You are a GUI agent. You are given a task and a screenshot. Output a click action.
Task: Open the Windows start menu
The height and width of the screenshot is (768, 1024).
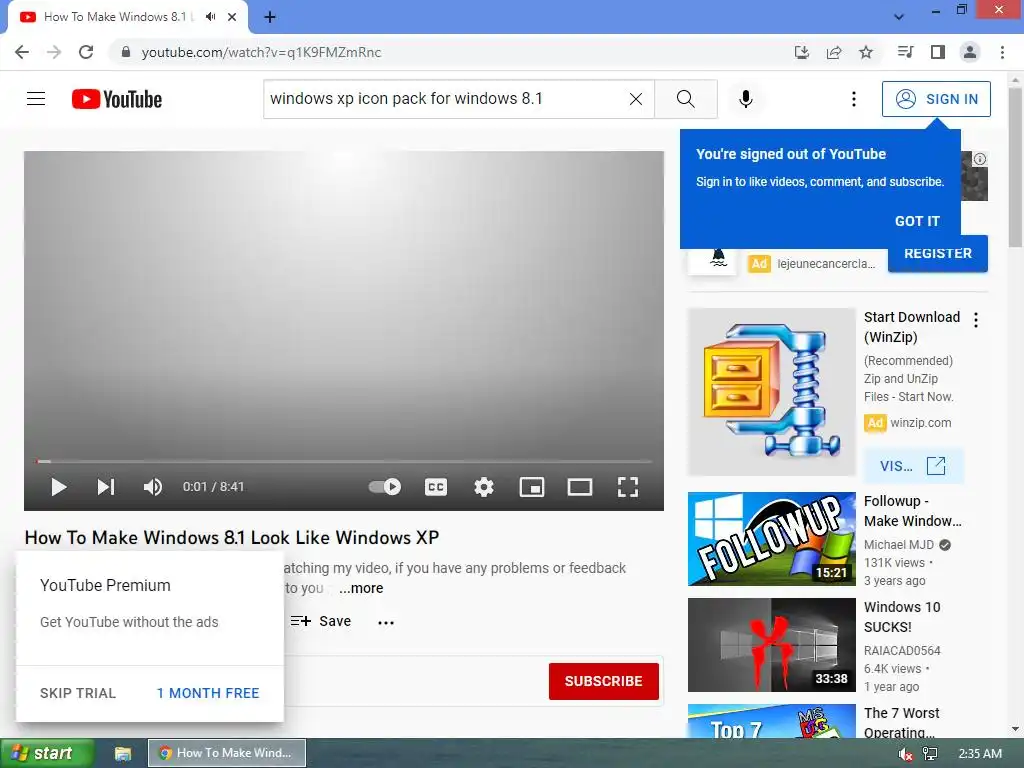coord(47,753)
